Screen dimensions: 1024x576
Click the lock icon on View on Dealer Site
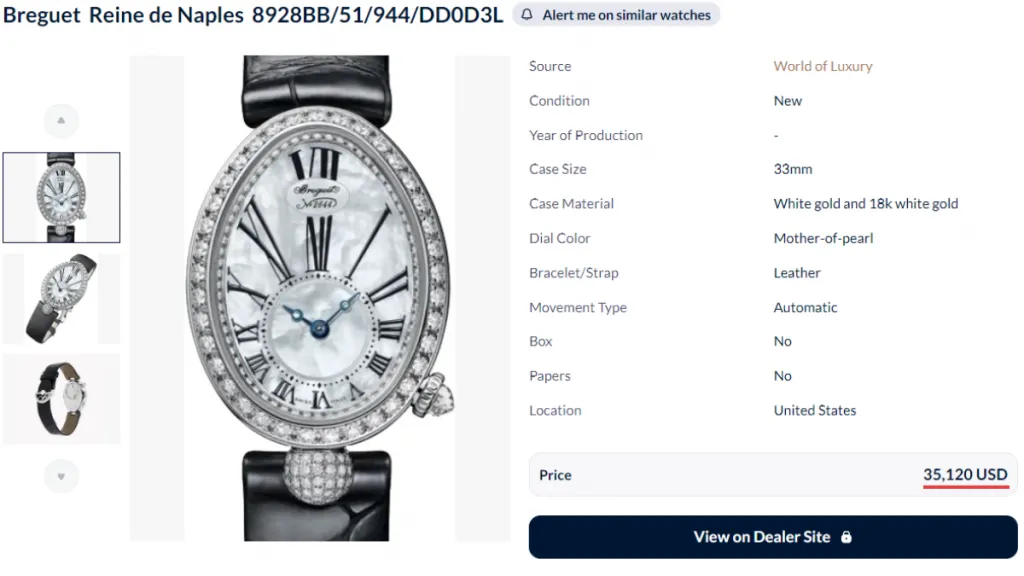(x=846, y=537)
